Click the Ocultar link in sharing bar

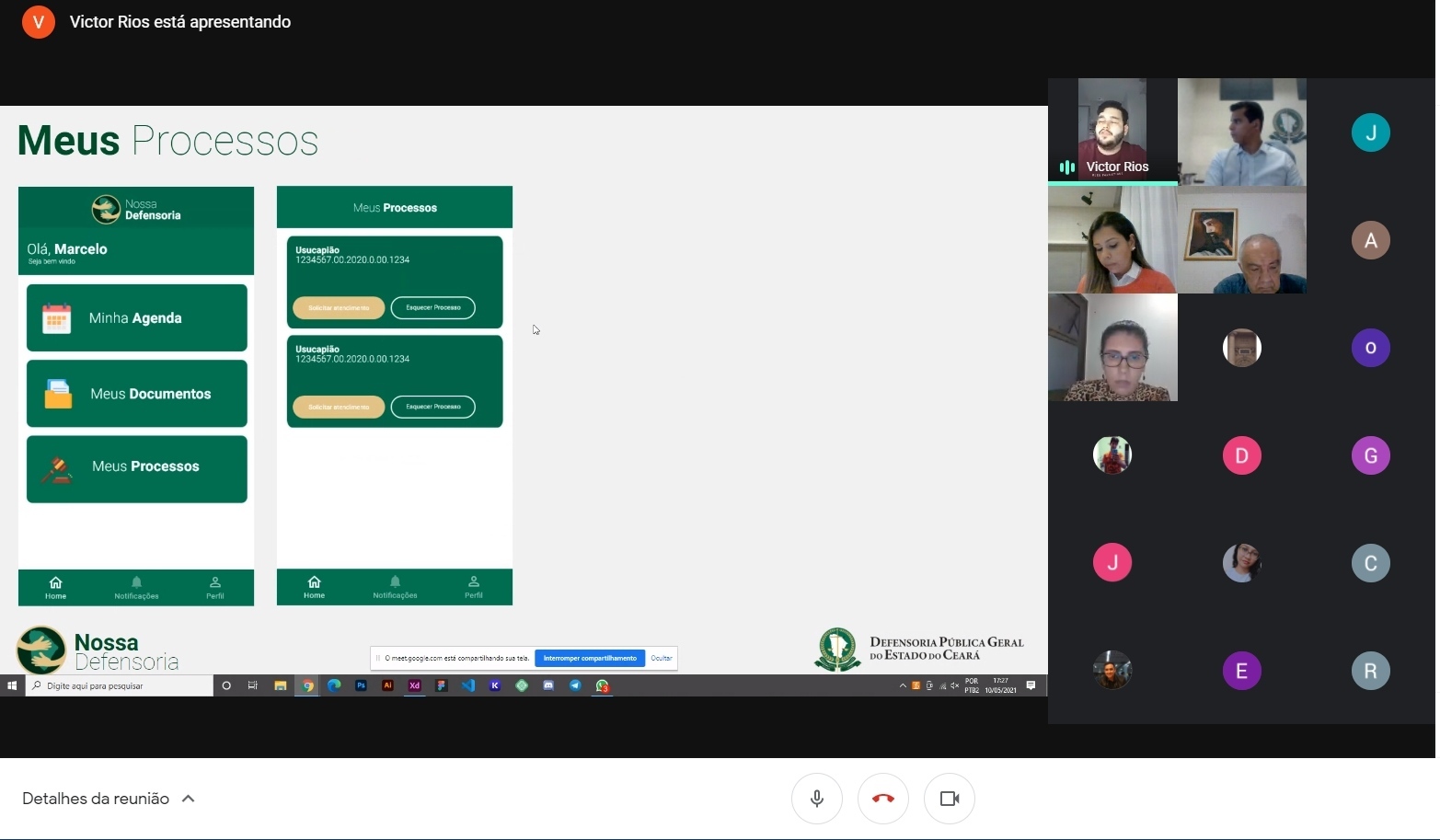click(661, 658)
